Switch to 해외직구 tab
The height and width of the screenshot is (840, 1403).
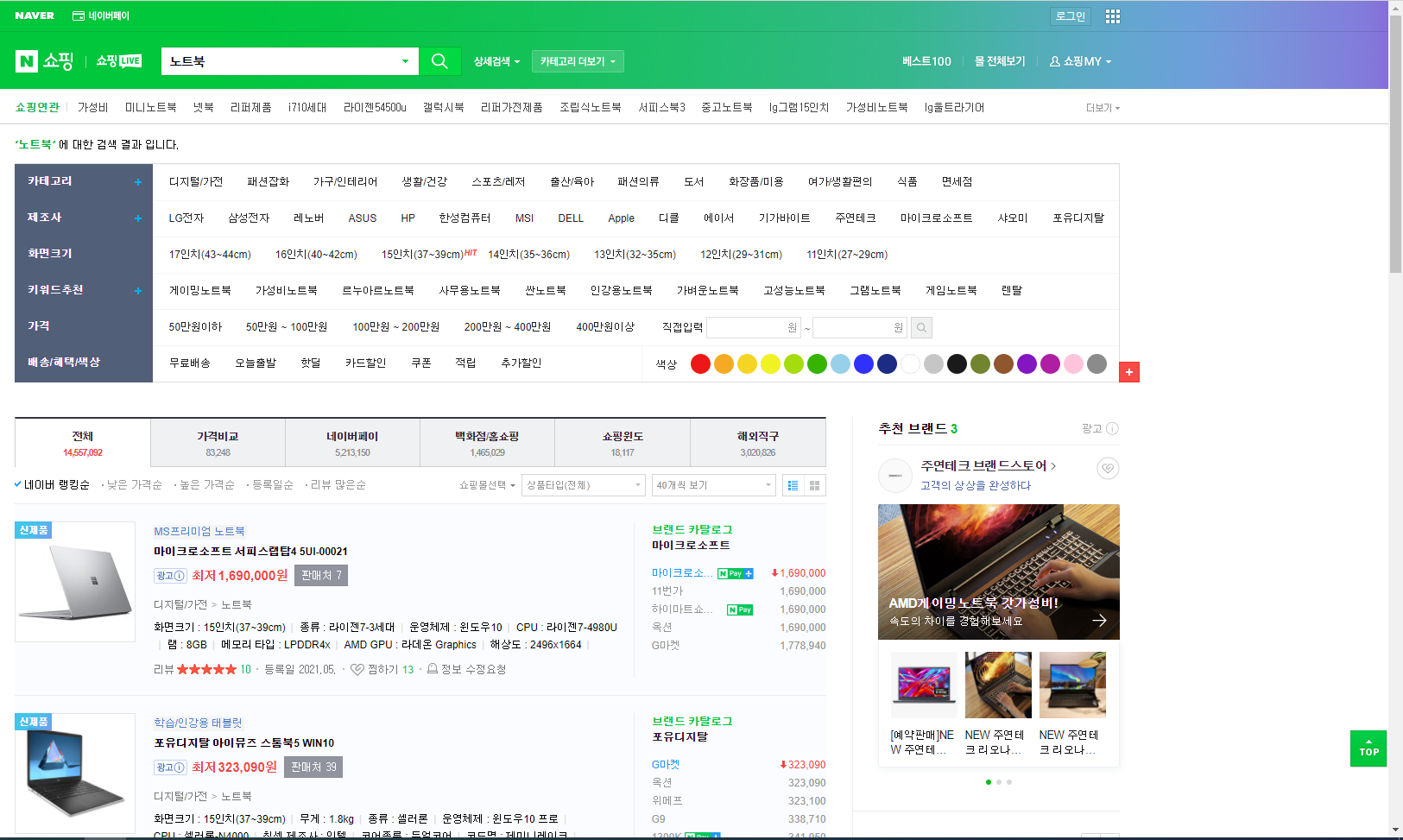pos(758,443)
